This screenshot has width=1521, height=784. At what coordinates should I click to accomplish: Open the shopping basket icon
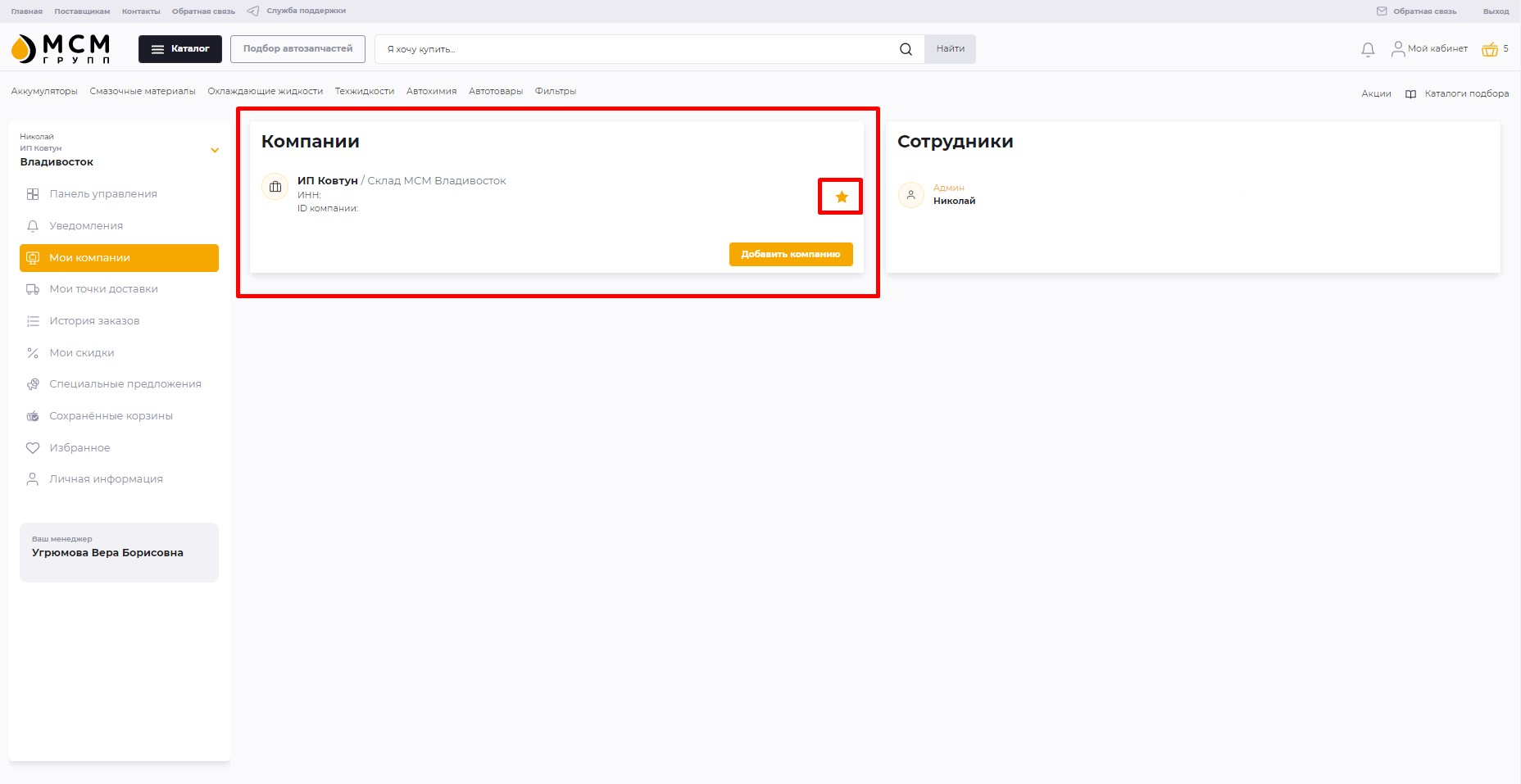1489,49
